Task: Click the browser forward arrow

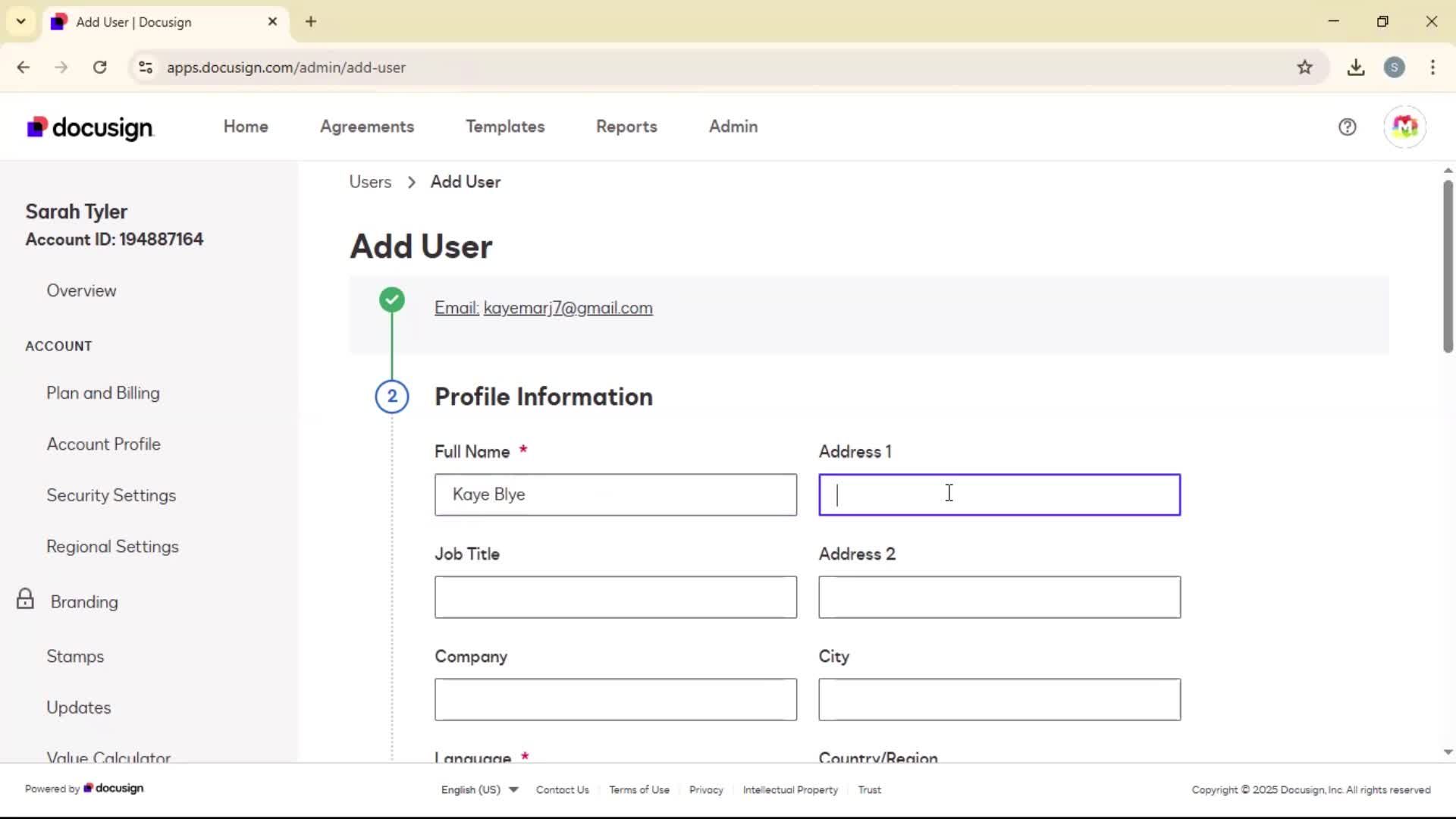Action: click(x=61, y=67)
